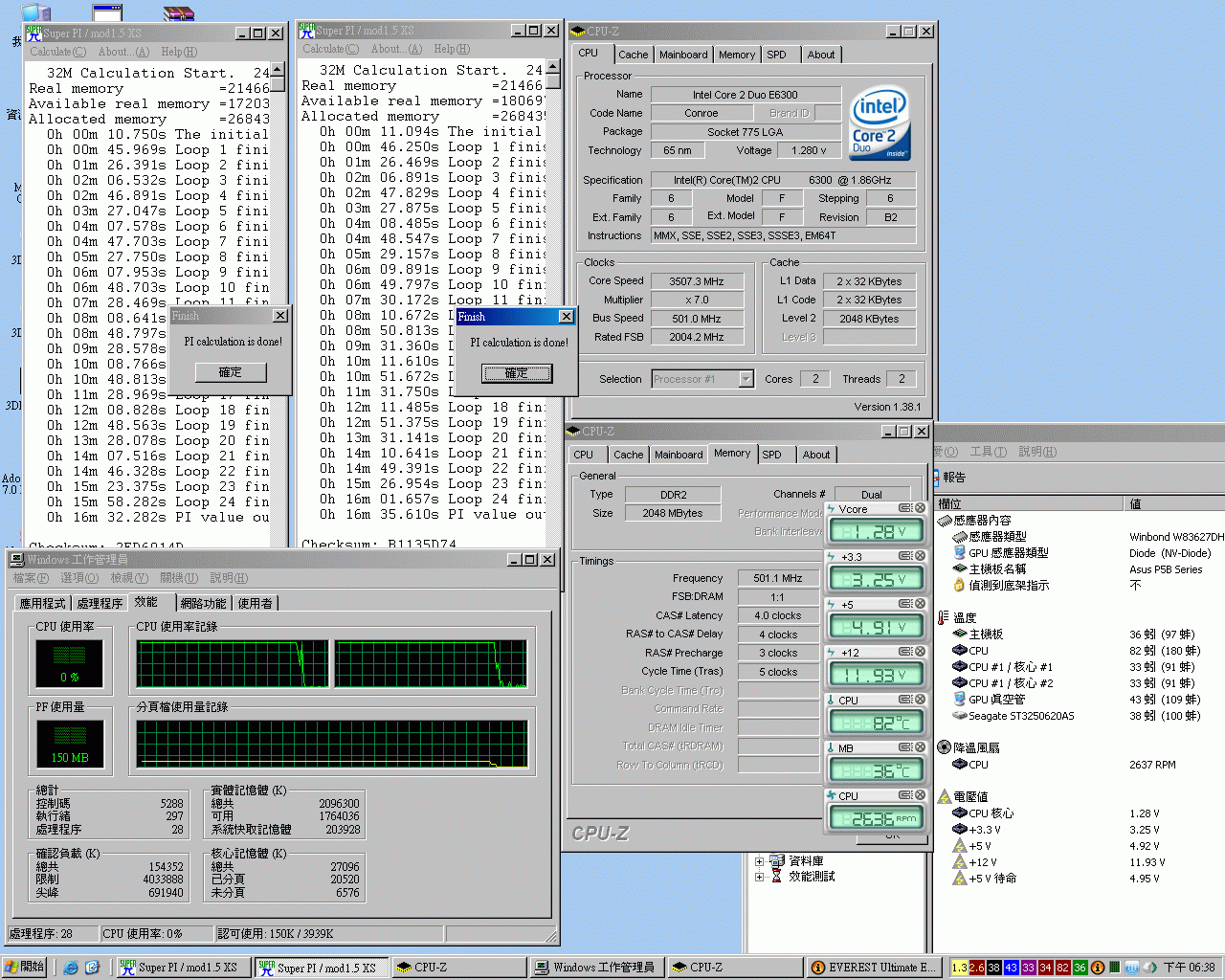Click the Vcore gadget 1.28 V readout
Viewport: 1225px width, 980px height.
coord(875,531)
